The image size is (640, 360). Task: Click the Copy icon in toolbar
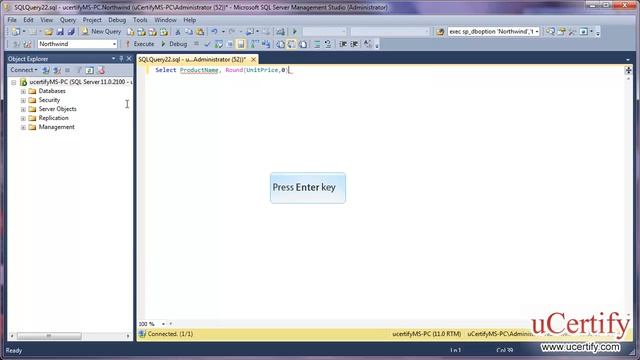click(189, 31)
